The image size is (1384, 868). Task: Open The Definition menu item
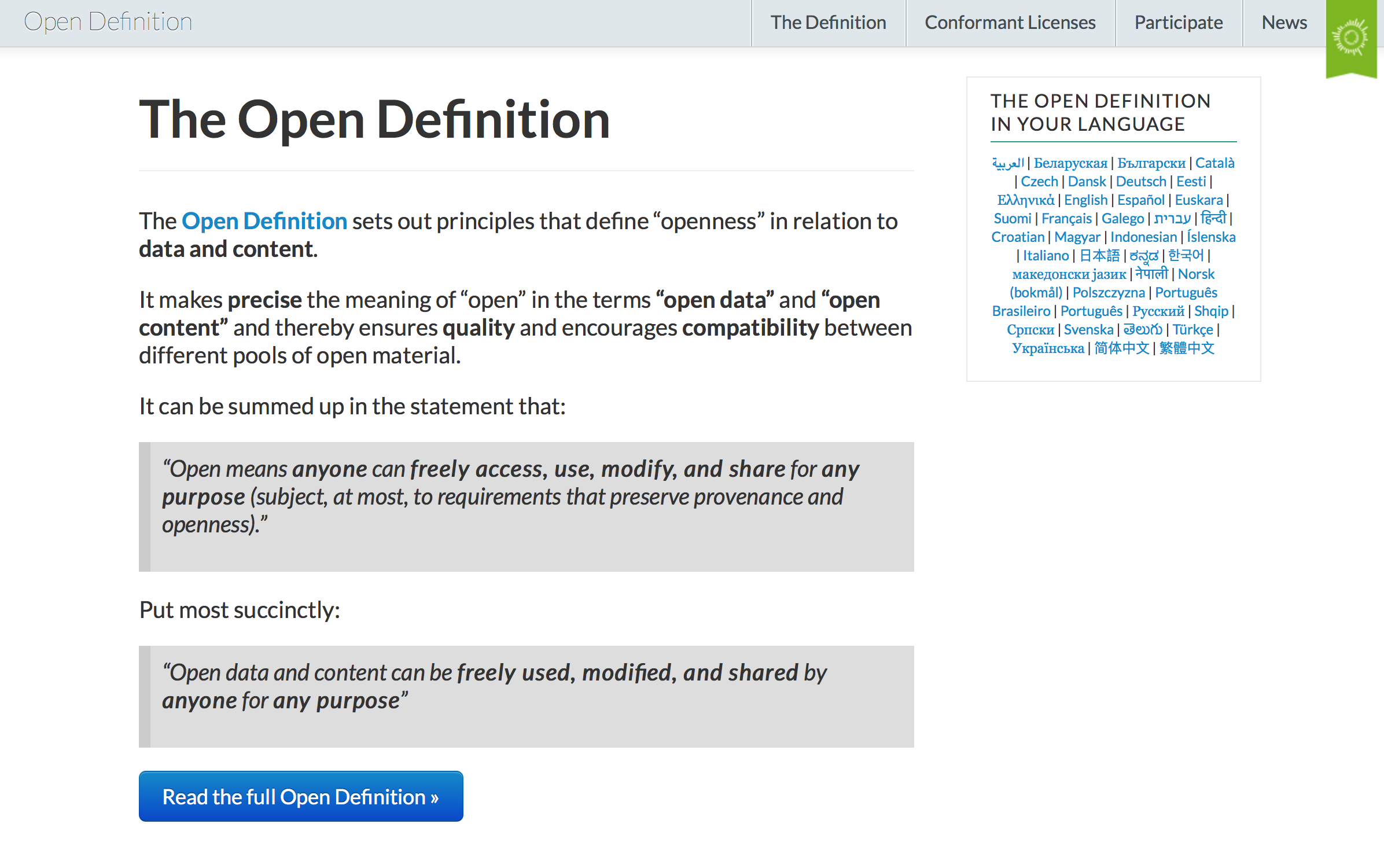pos(829,23)
